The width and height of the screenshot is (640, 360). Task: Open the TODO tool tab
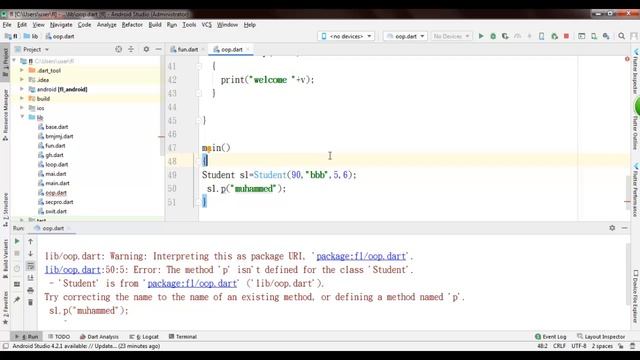click(59, 336)
